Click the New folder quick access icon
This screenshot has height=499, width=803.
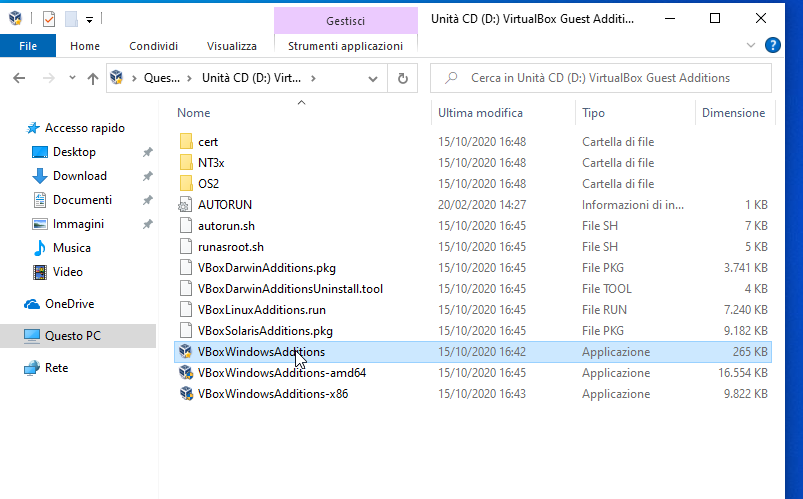71,19
